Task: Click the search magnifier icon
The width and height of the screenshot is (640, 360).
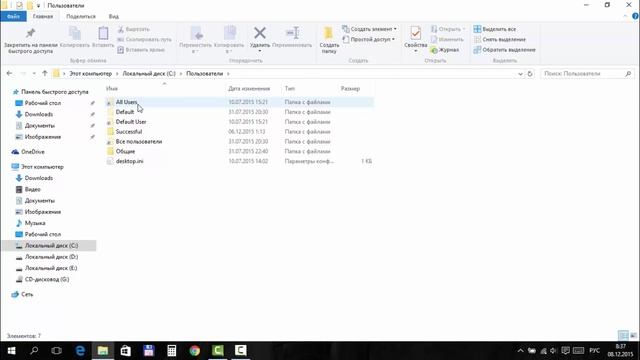Action: click(628, 73)
